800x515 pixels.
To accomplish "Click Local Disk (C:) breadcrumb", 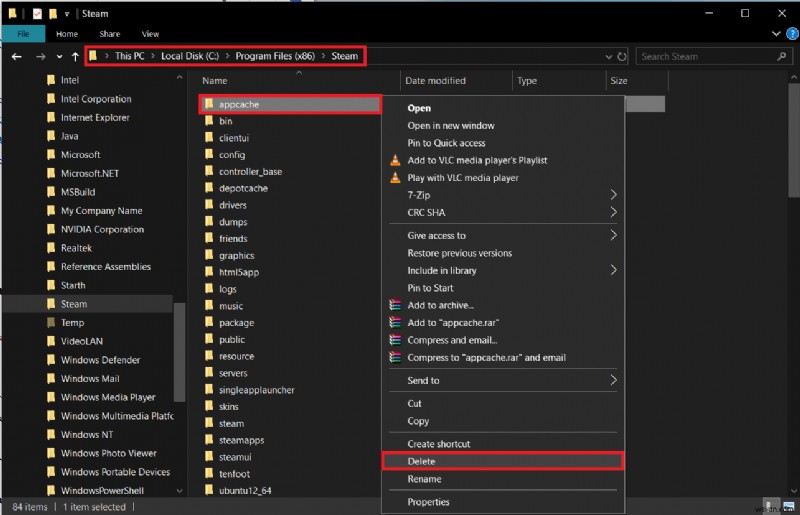I will [x=190, y=56].
